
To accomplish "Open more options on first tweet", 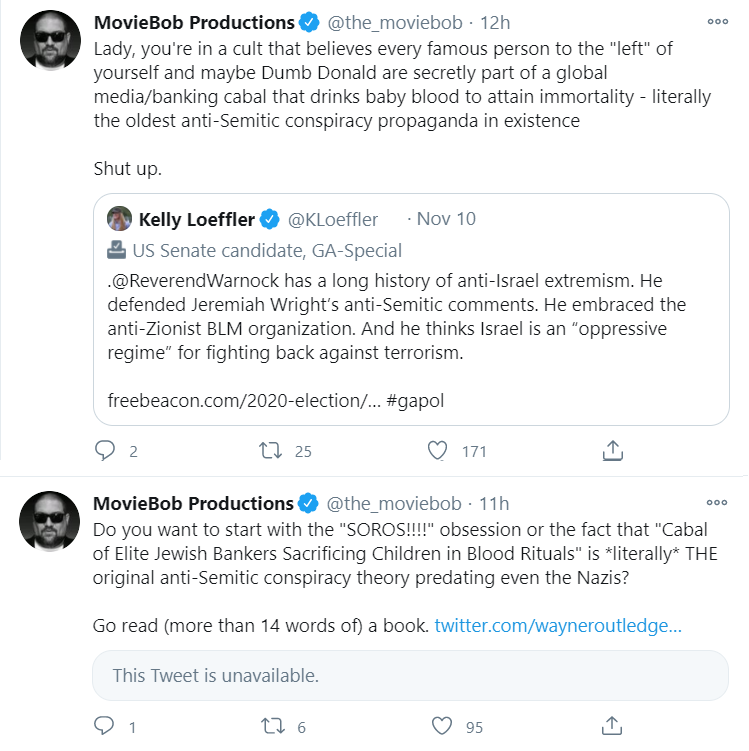I will point(717,21).
